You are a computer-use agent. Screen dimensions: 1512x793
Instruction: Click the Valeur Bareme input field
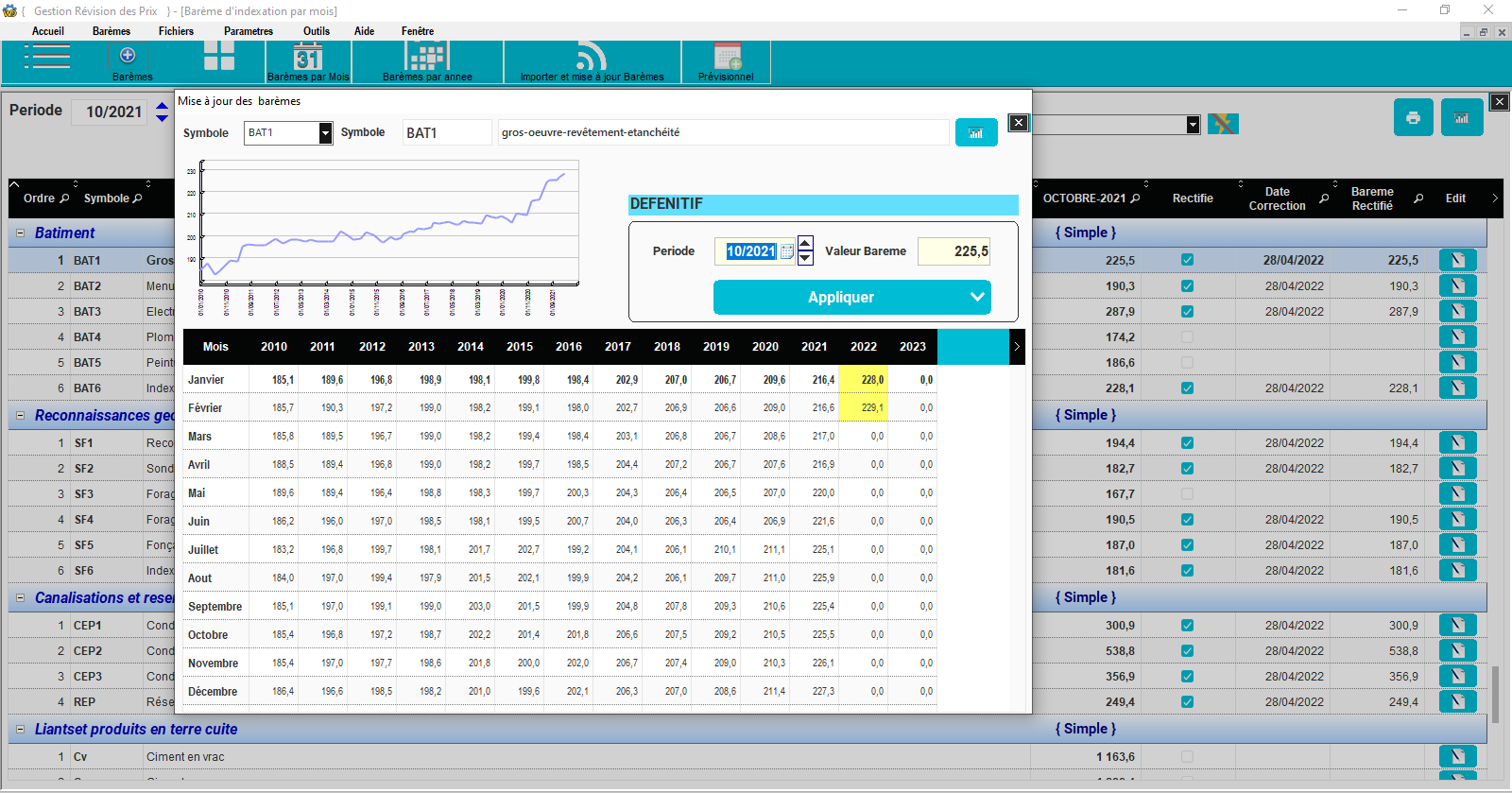(x=954, y=251)
